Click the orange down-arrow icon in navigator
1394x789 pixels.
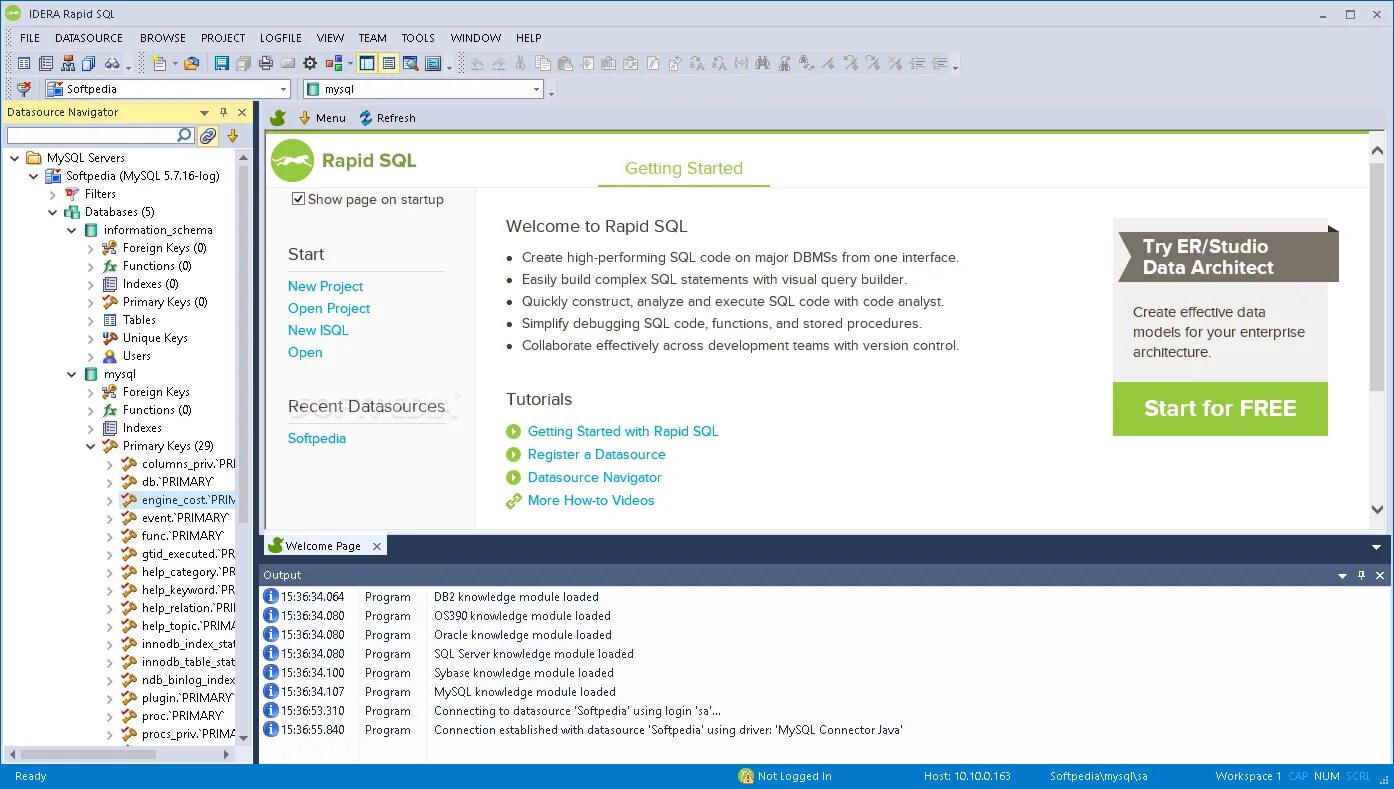pos(232,136)
